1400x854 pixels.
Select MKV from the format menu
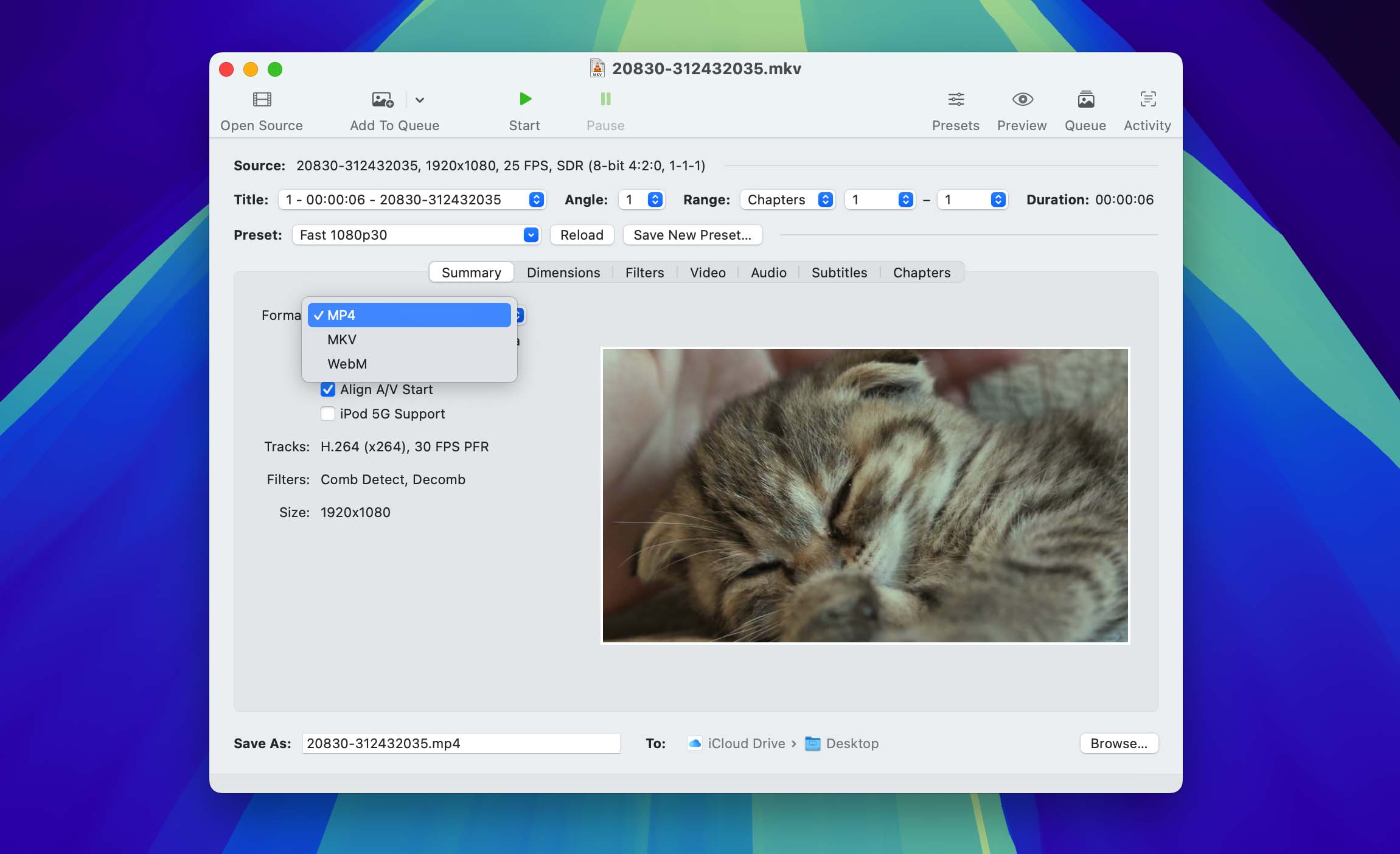coord(342,339)
